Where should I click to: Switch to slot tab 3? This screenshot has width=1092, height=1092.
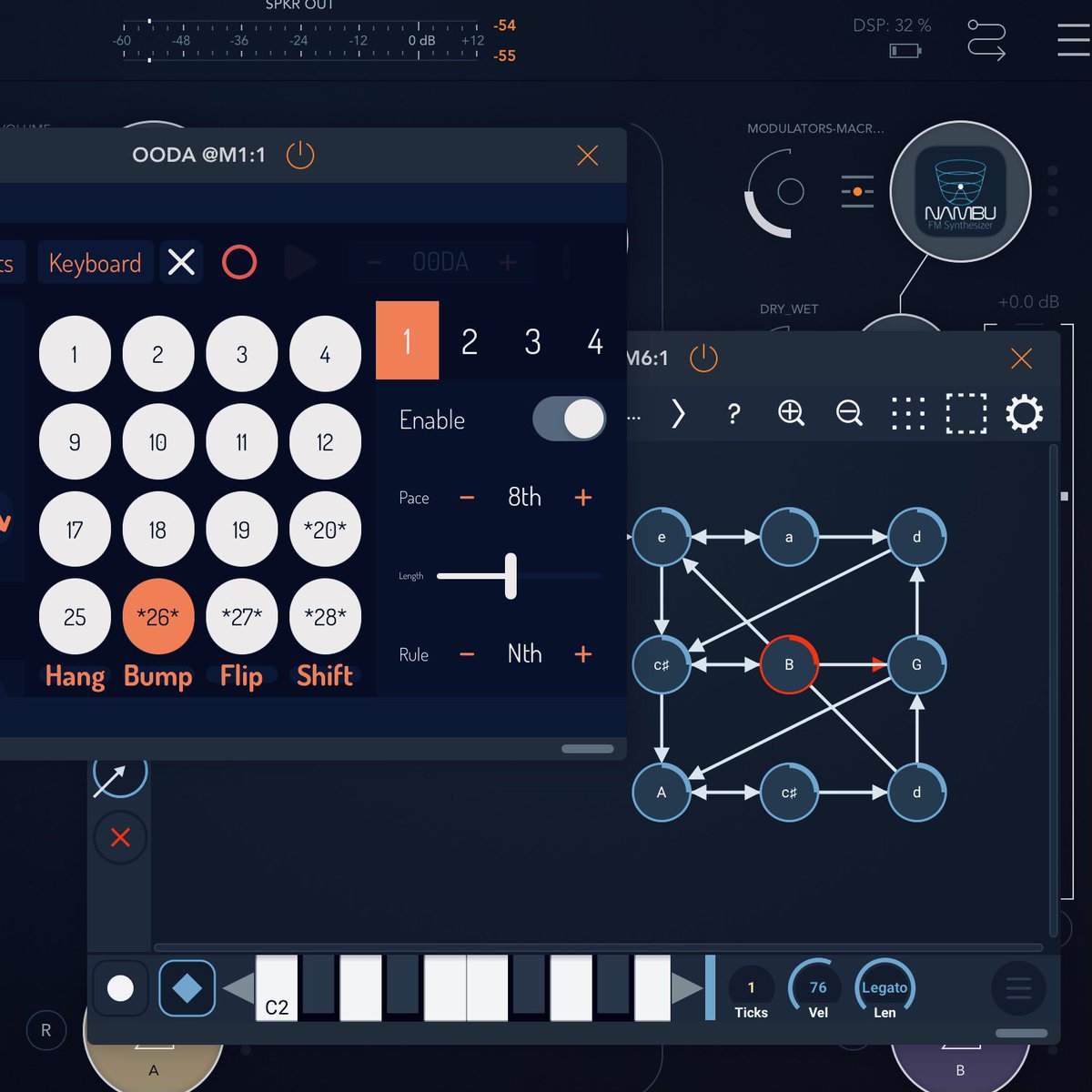coord(532,340)
